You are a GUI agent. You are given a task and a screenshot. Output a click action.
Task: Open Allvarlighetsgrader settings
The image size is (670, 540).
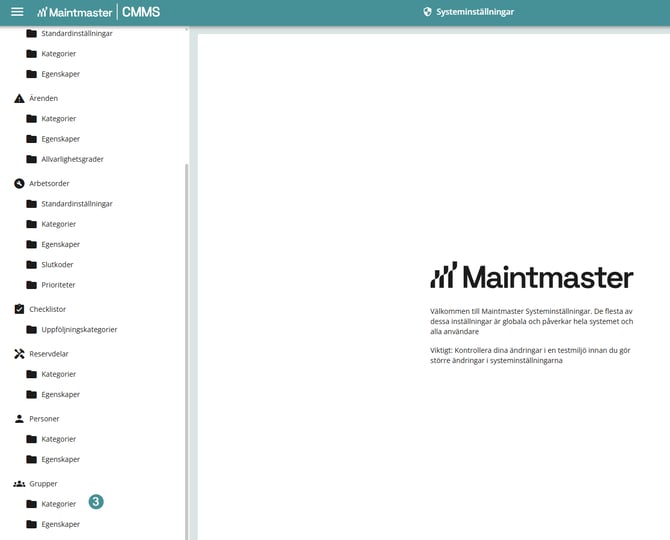click(73, 159)
